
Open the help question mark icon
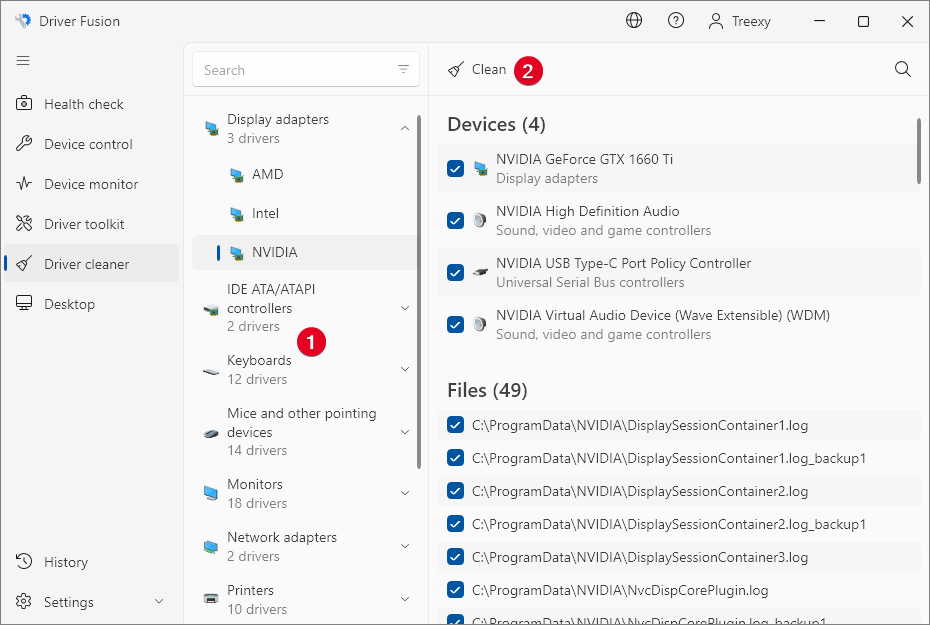click(x=676, y=21)
